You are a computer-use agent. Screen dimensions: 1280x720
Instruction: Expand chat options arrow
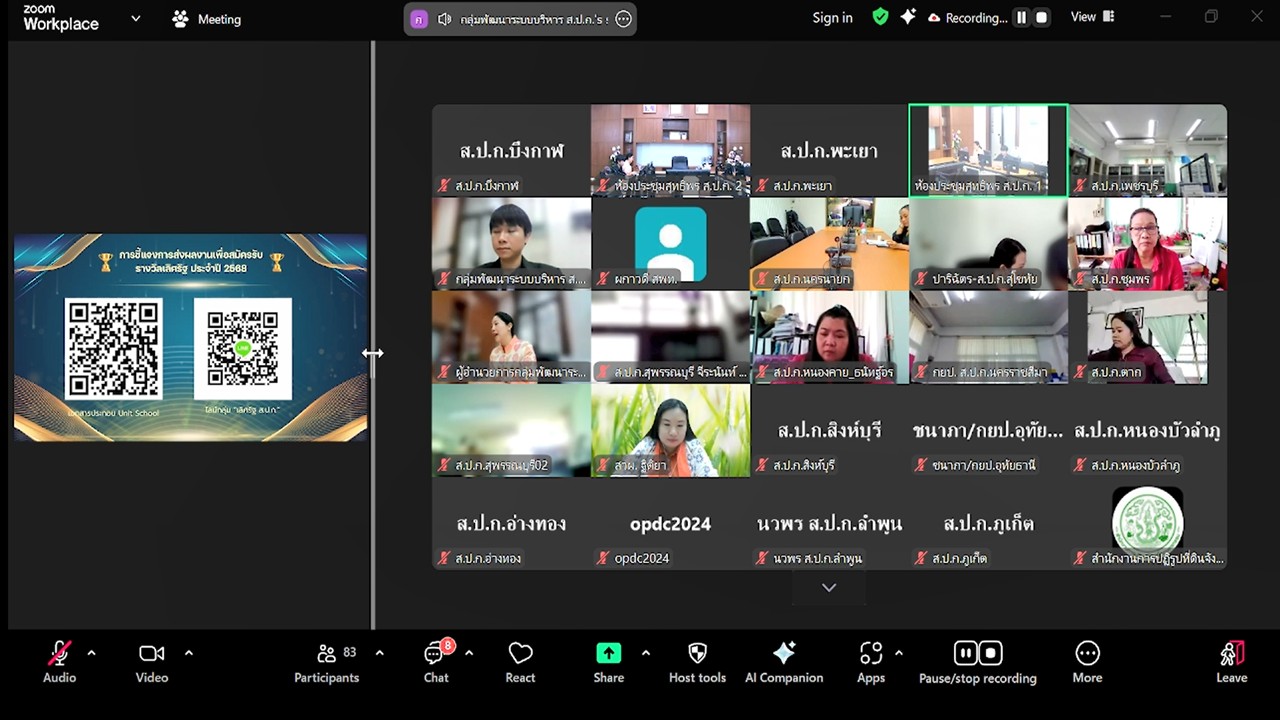468,653
